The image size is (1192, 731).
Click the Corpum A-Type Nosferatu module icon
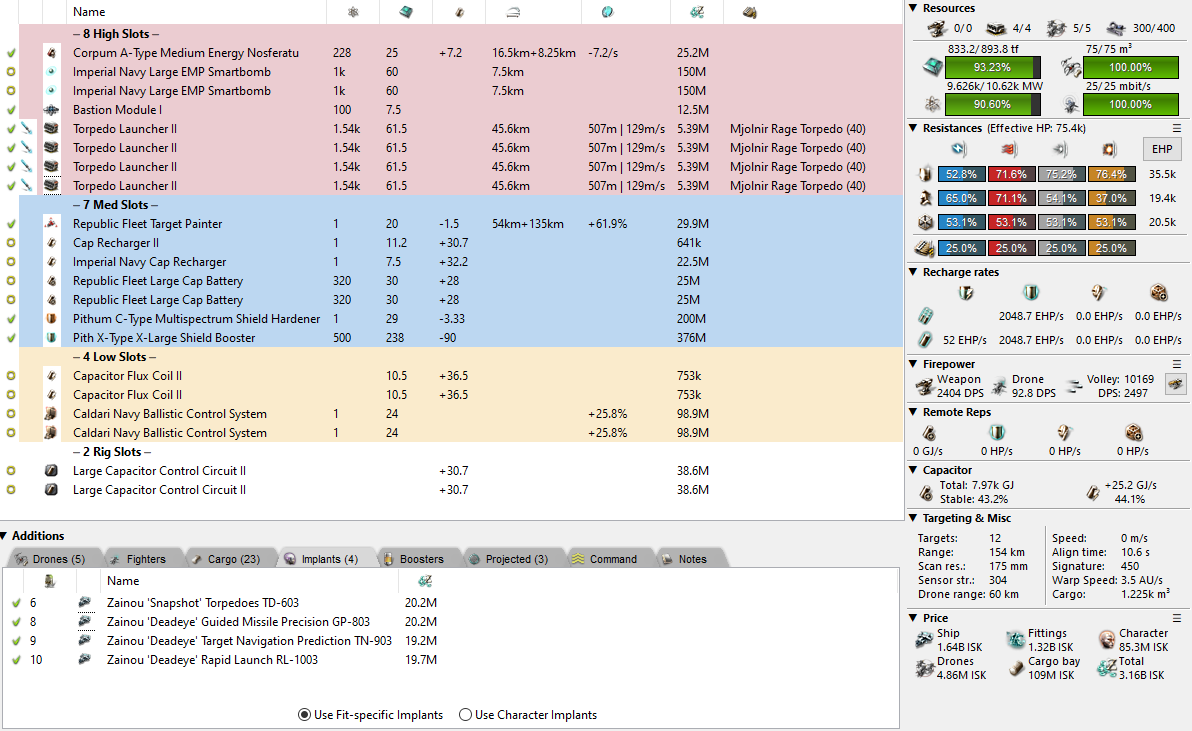pyautogui.click(x=52, y=53)
